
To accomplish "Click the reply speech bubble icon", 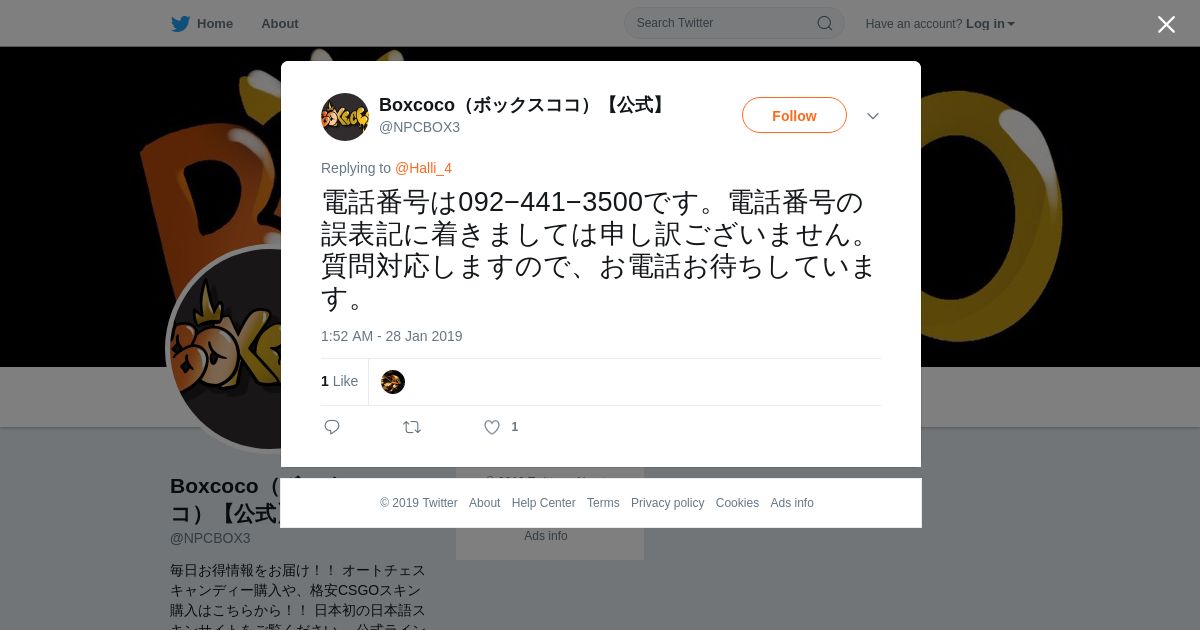I will (332, 427).
